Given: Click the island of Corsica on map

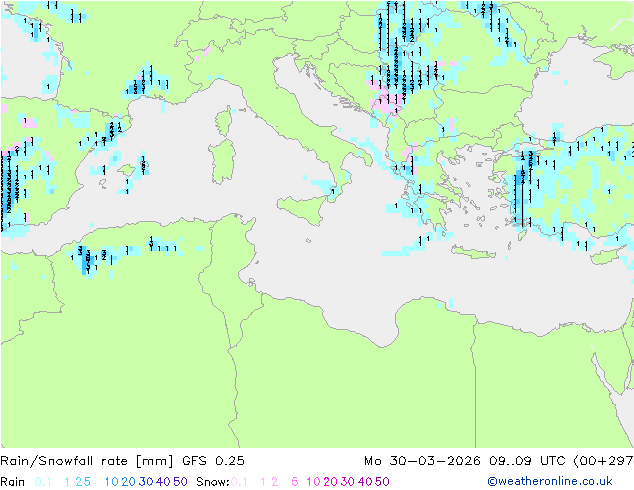Looking at the screenshot, I should 224,121.
